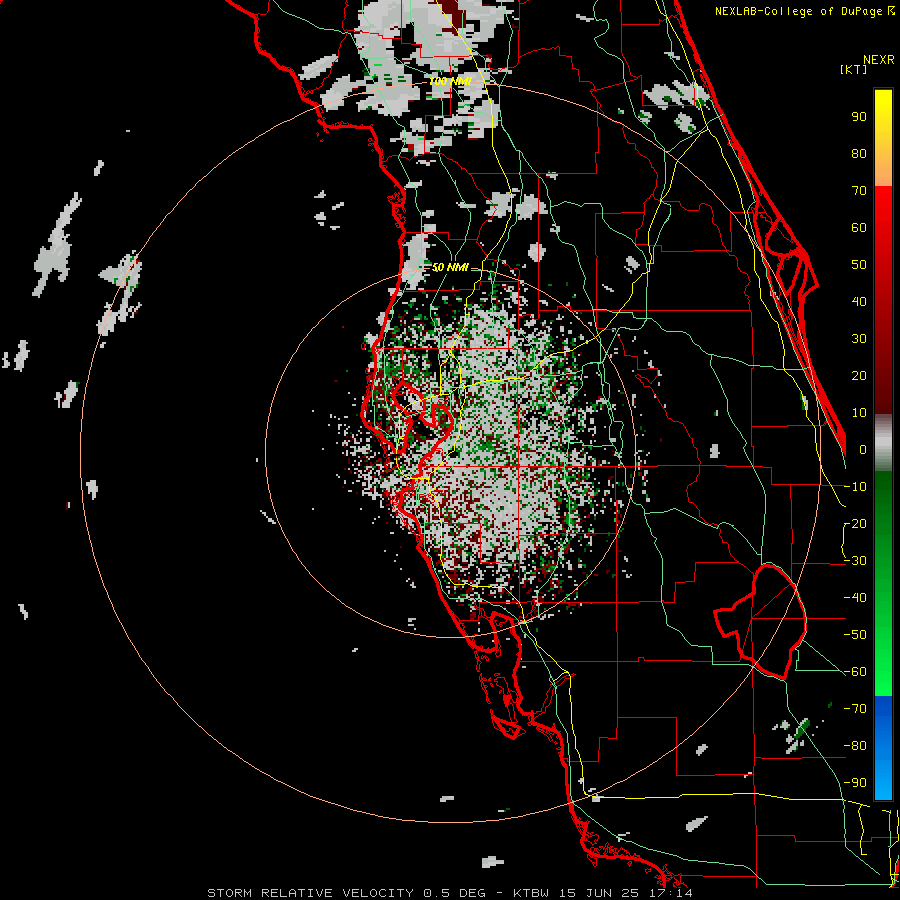Click the 70 value on the velocity scale

[859, 191]
